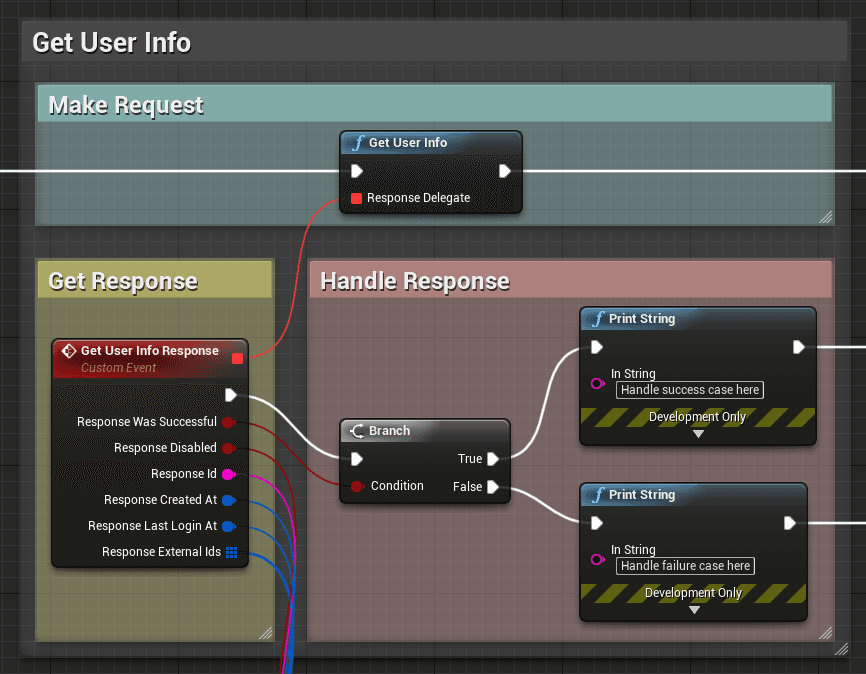Expand Development Only section on failure Print String
The height and width of the screenshot is (674, 866).
coord(693,609)
